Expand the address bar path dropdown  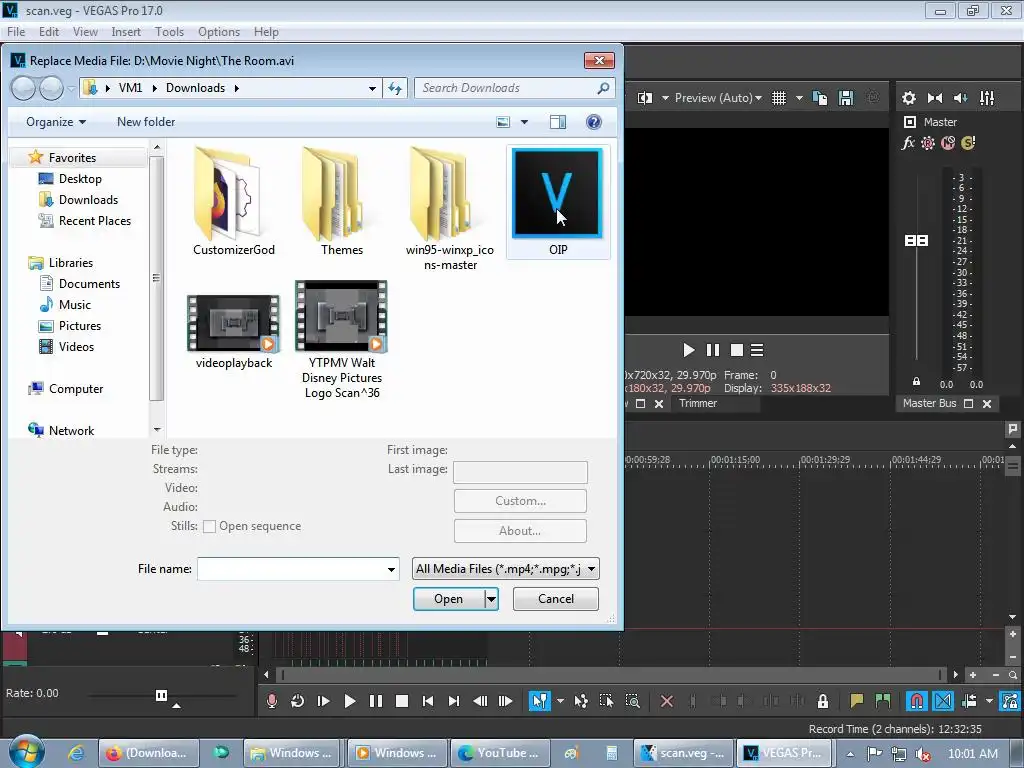pos(372,88)
